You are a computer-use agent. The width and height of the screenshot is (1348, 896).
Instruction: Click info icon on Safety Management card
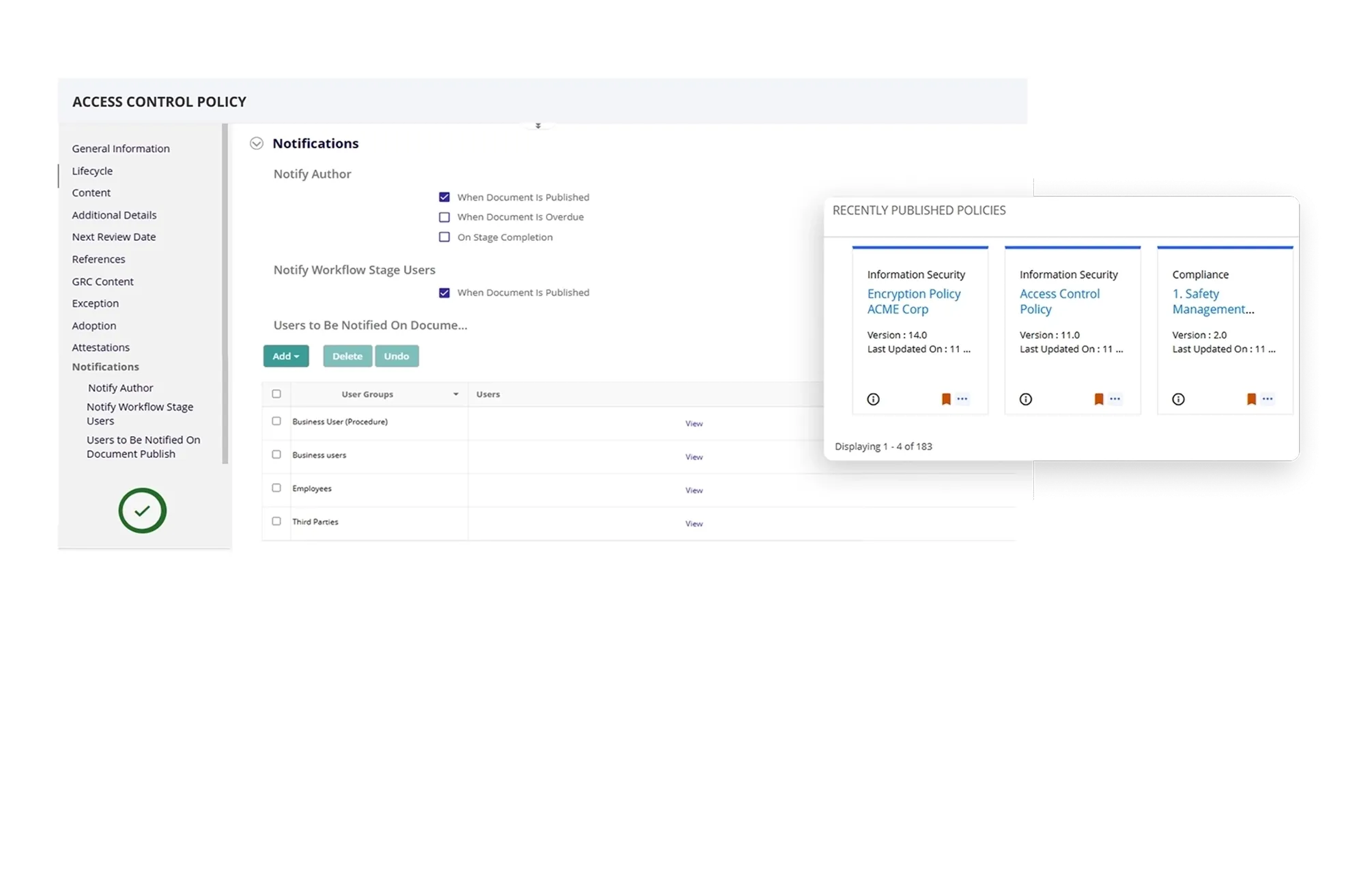[x=1178, y=399]
